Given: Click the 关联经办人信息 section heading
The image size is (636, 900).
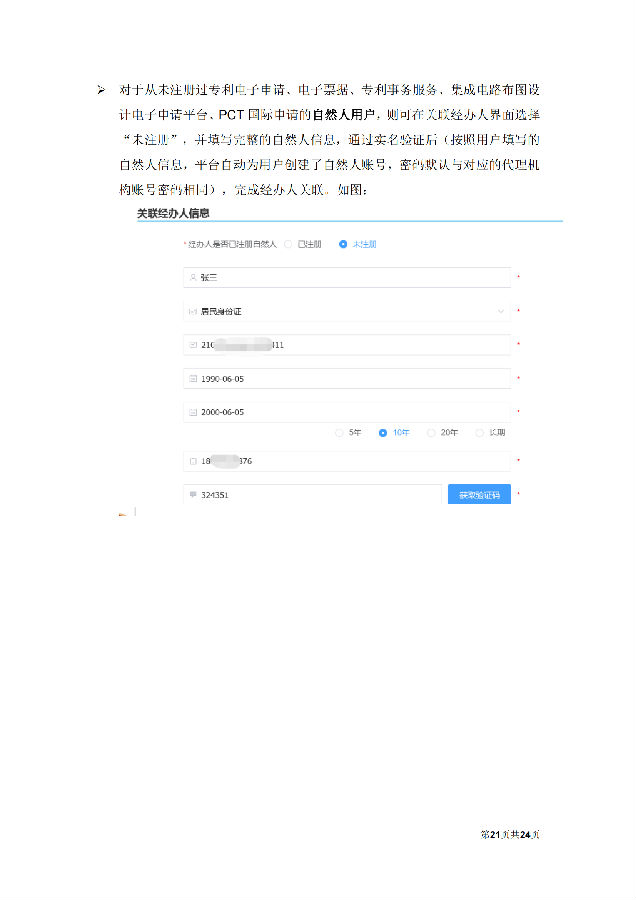Looking at the screenshot, I should (x=173, y=213).
